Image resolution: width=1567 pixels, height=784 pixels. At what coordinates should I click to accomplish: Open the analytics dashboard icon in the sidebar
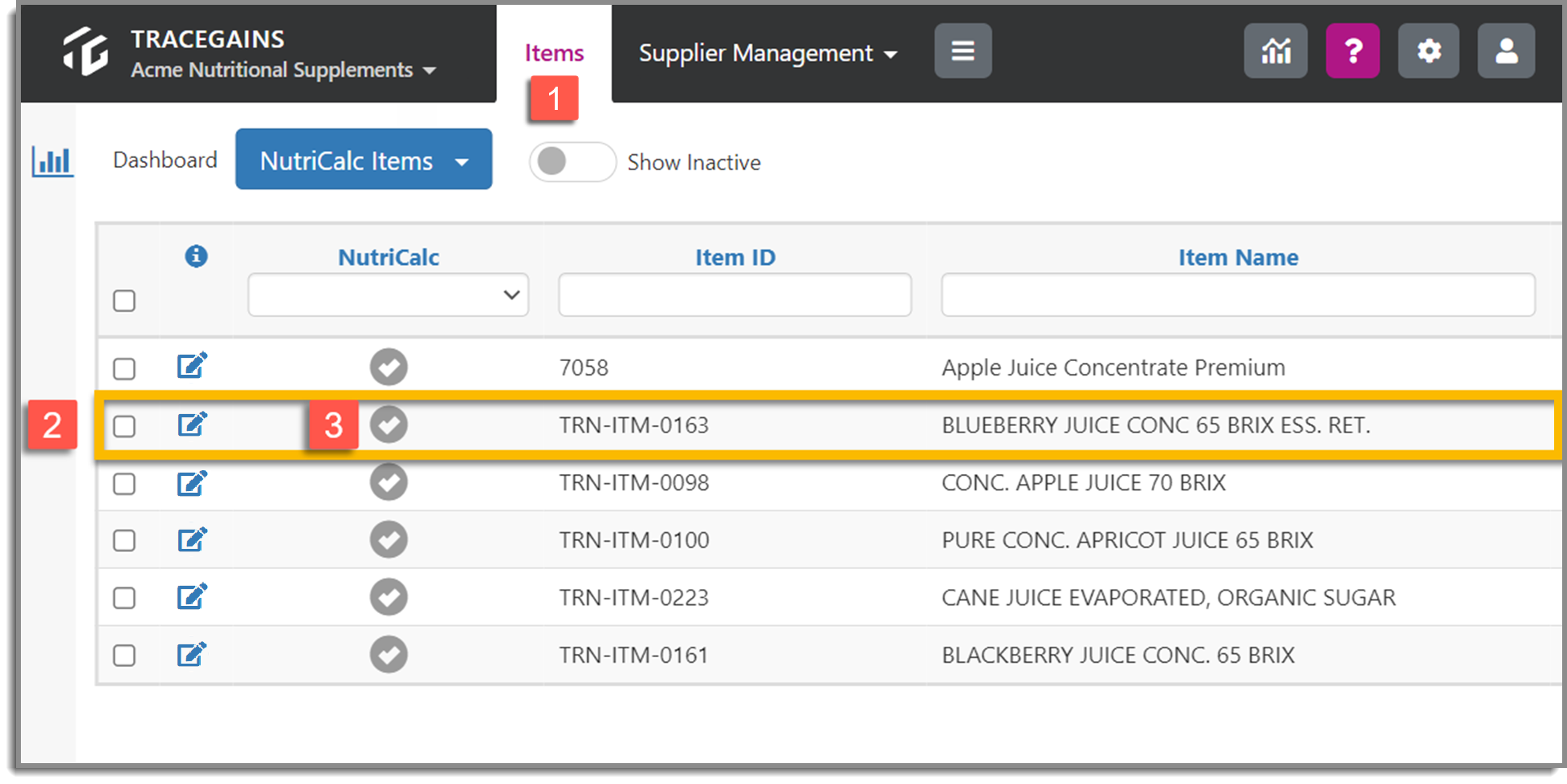pyautogui.click(x=51, y=160)
